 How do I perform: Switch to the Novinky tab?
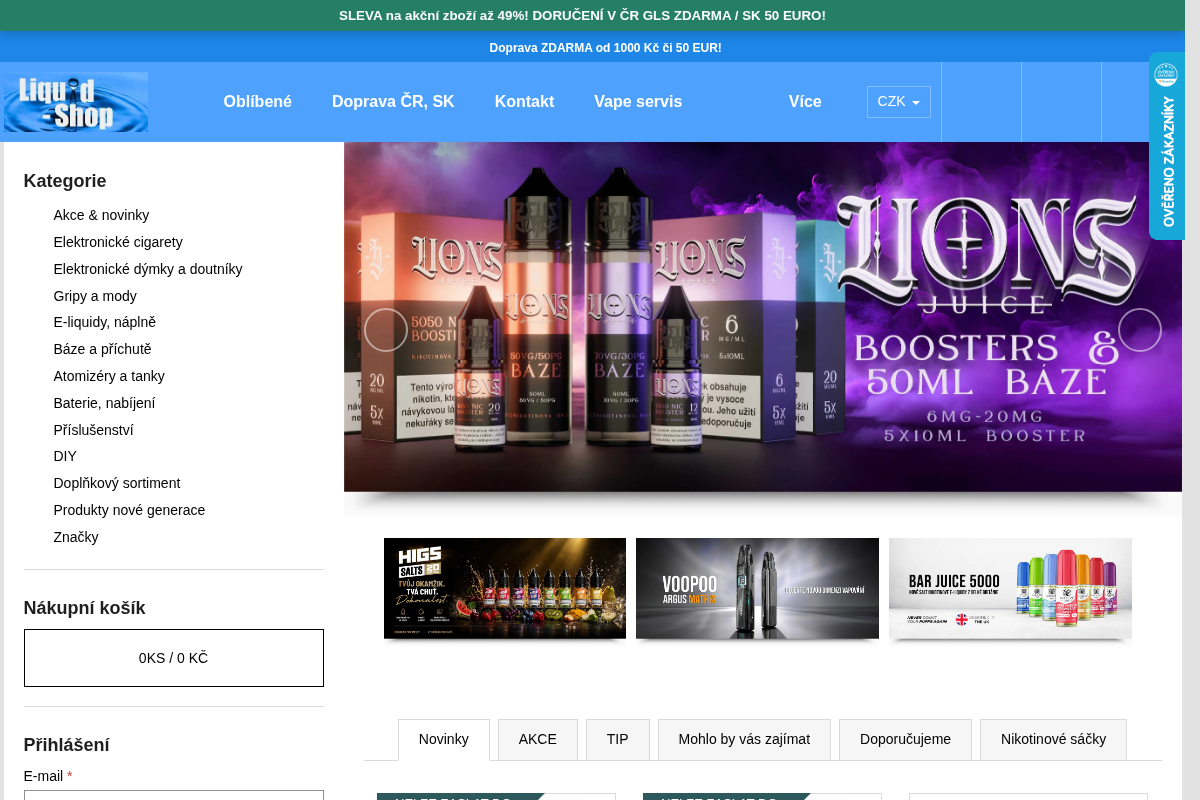tap(444, 740)
